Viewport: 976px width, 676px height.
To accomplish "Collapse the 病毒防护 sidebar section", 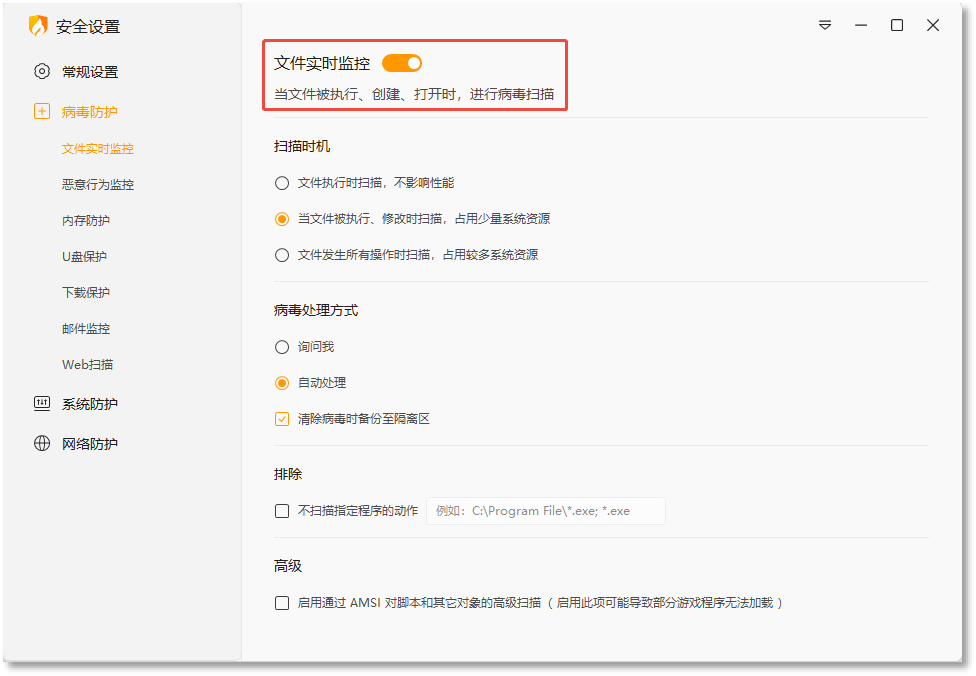I will [90, 111].
